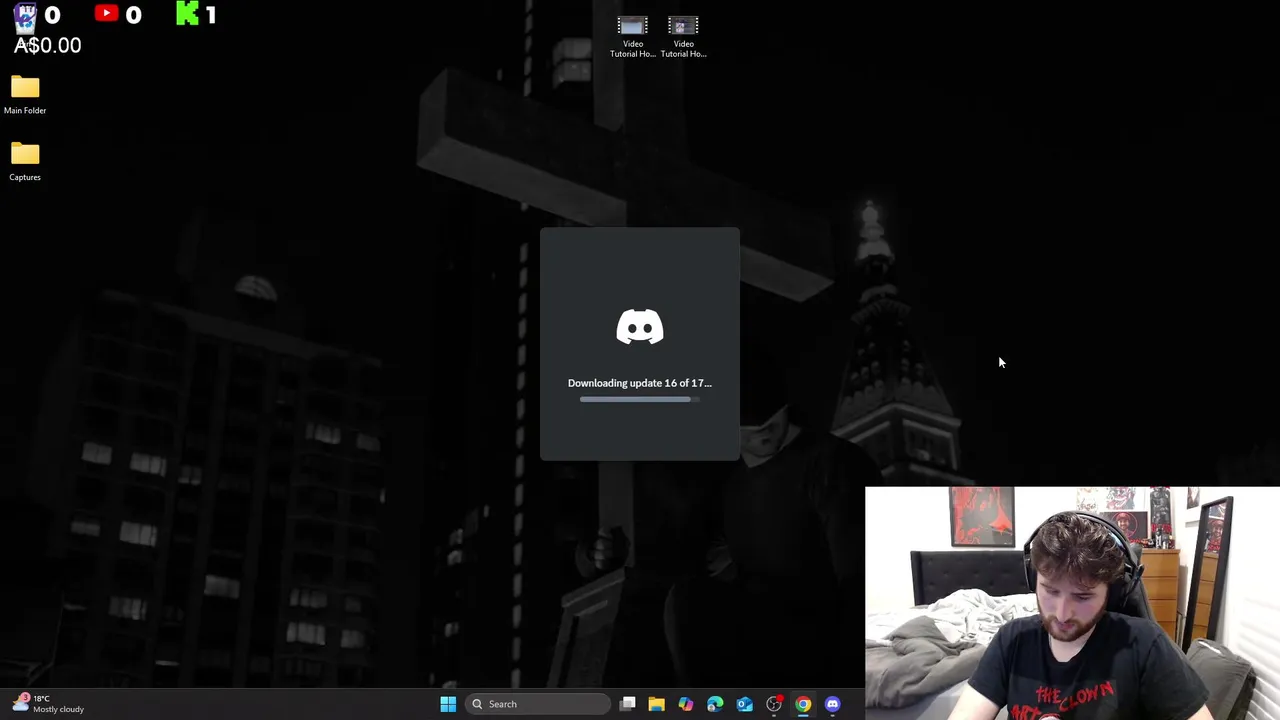Open Outlook from the taskbar
This screenshot has height=720, width=1280.
(x=744, y=704)
